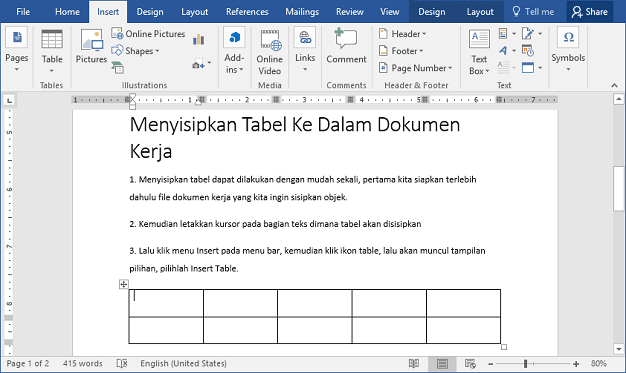Open the Object dropdown arrow
626x373 pixels.
[540, 67]
